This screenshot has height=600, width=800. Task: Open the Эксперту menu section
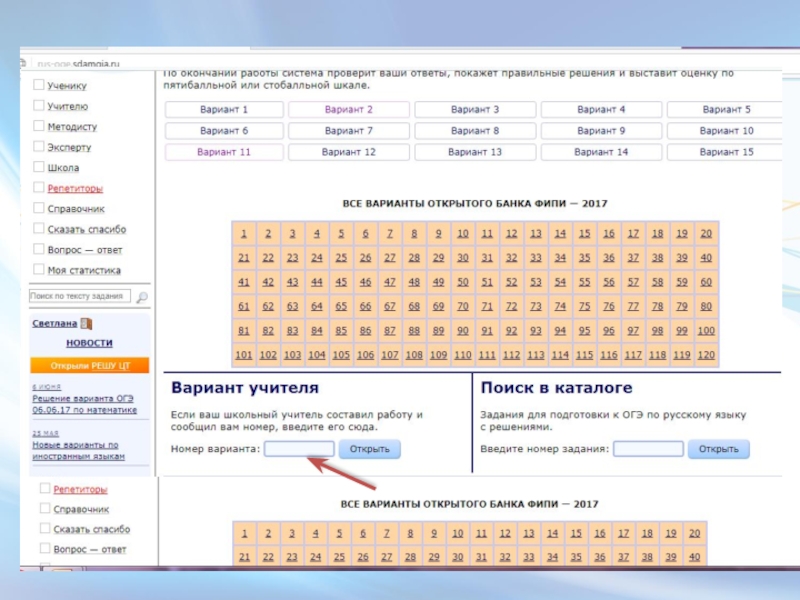pyautogui.click(x=69, y=148)
